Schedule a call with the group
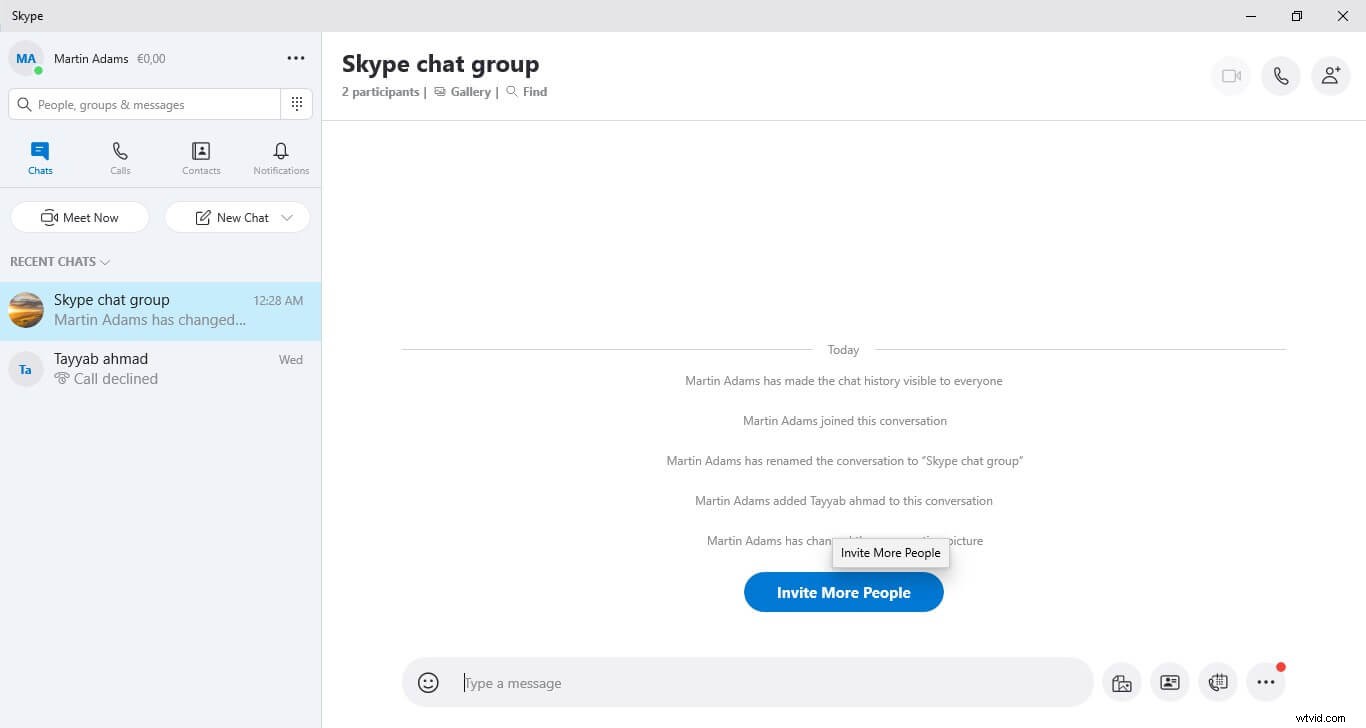1366x728 pixels. coord(1217,682)
